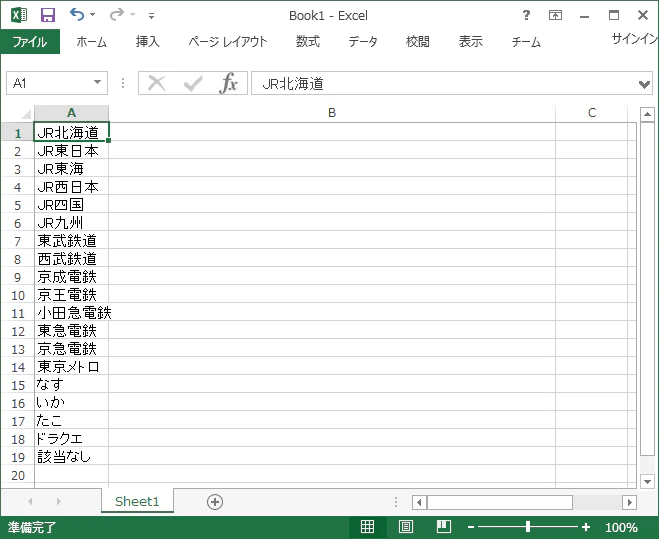Cancel the formula entry X icon
The height and width of the screenshot is (539, 659).
coord(157,83)
